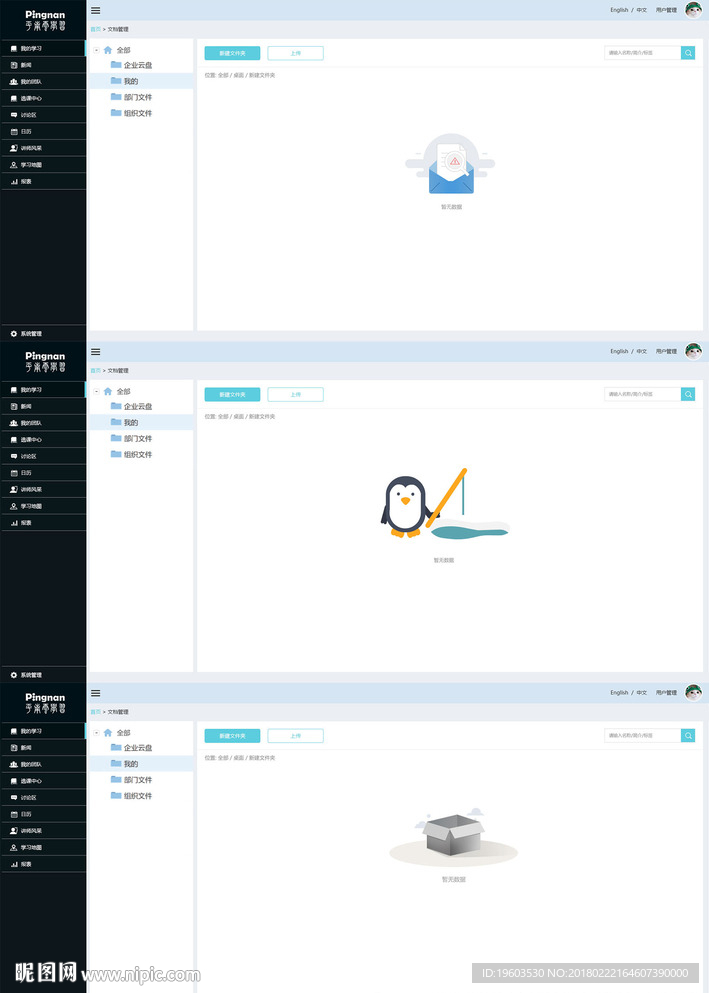The image size is (709, 993).
Task: Focus the search field on the penguin screen
Action: tap(643, 395)
